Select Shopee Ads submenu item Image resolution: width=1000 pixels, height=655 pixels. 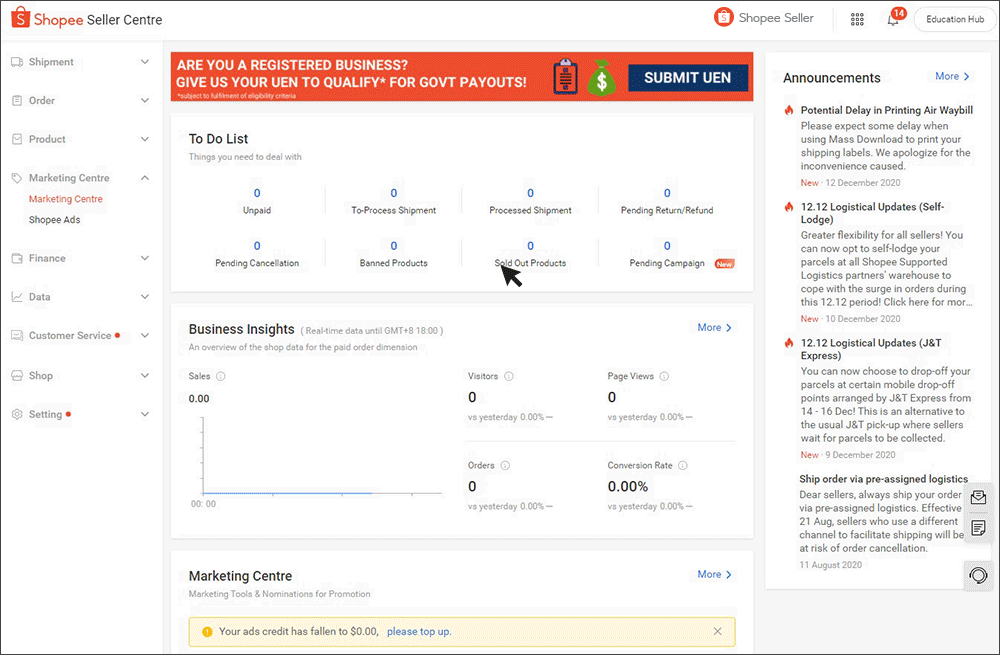pyautogui.click(x=54, y=219)
